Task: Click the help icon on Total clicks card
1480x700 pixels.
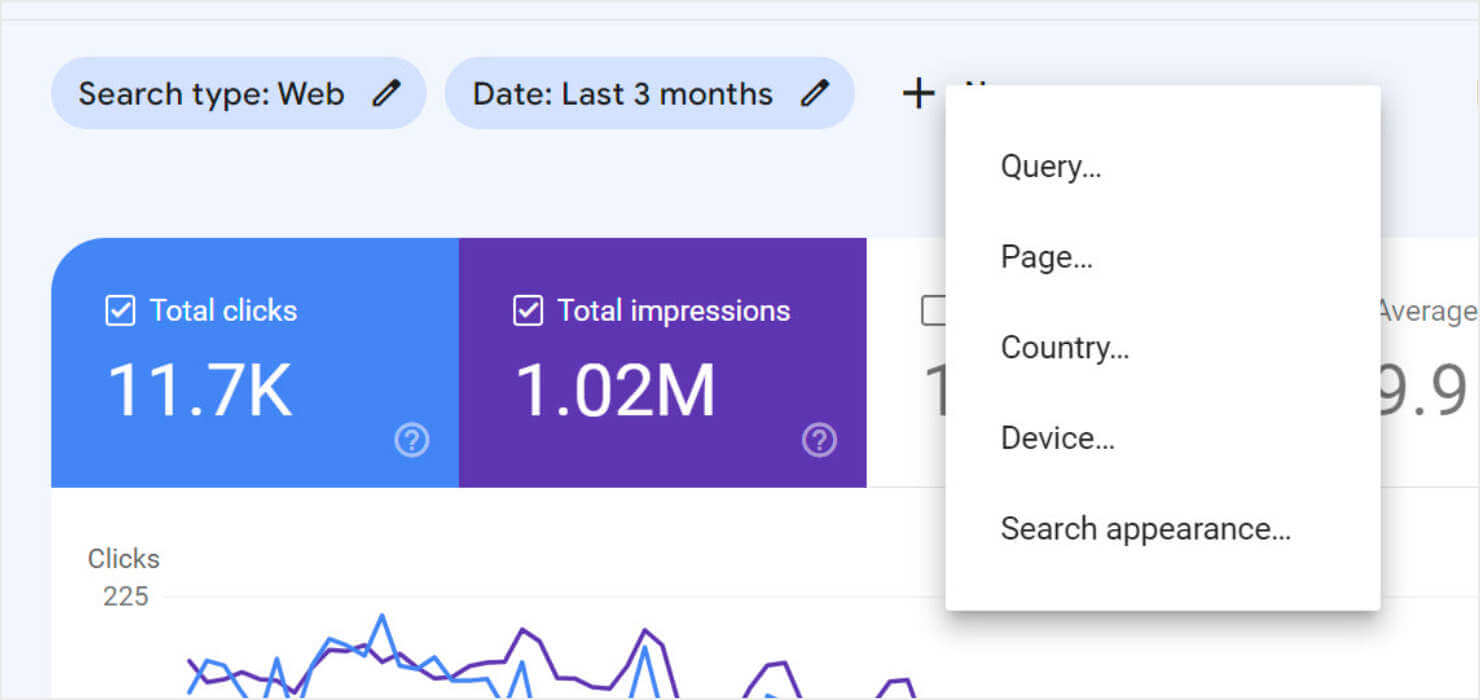Action: [411, 439]
